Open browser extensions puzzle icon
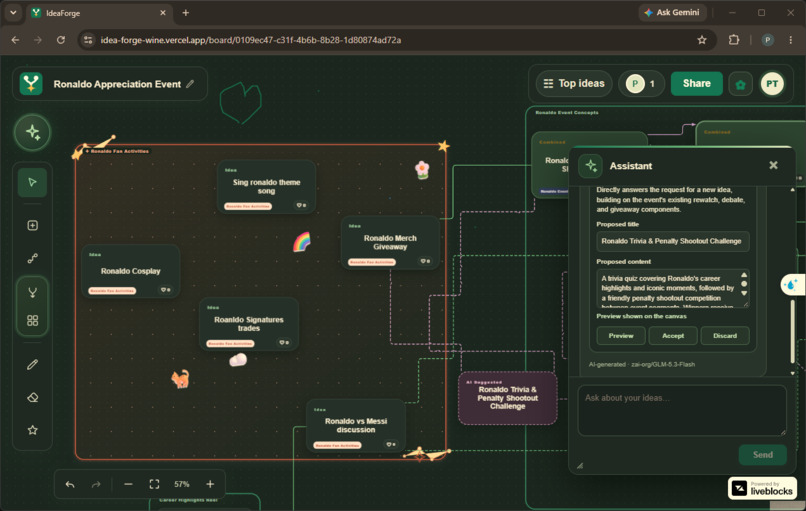 pyautogui.click(x=734, y=40)
